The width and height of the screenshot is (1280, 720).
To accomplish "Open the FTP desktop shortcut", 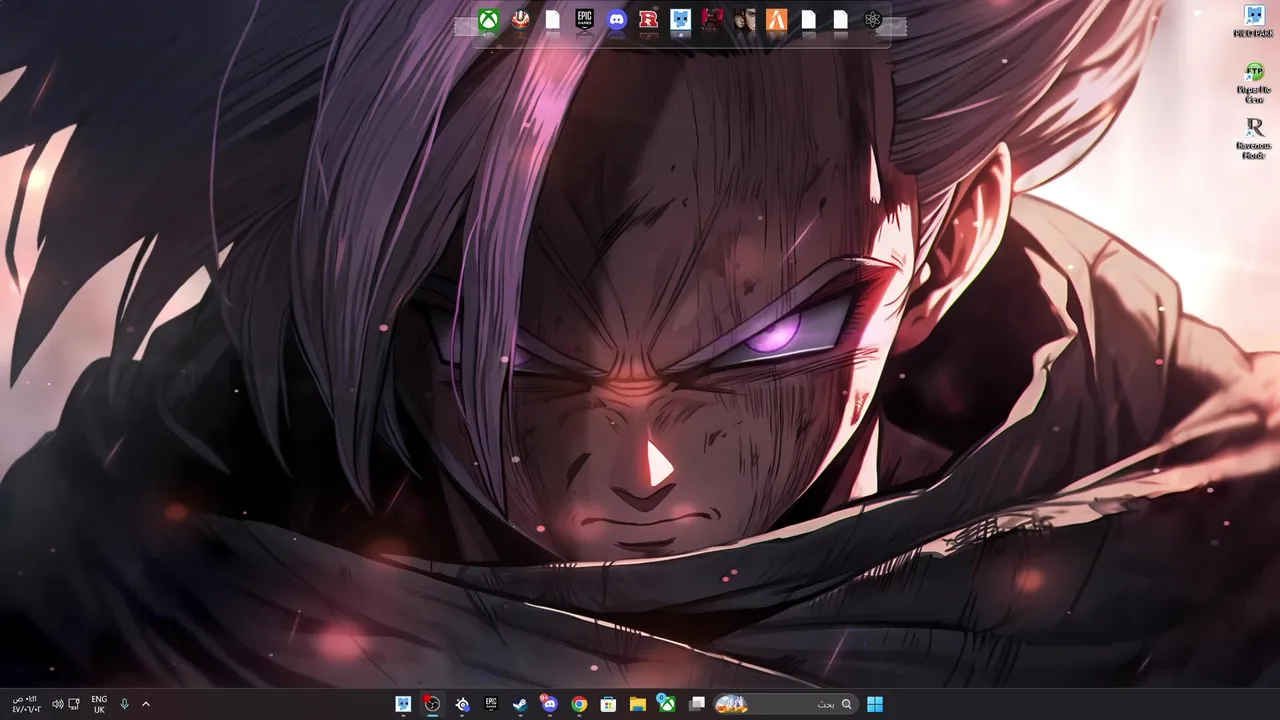I will 1254,83.
